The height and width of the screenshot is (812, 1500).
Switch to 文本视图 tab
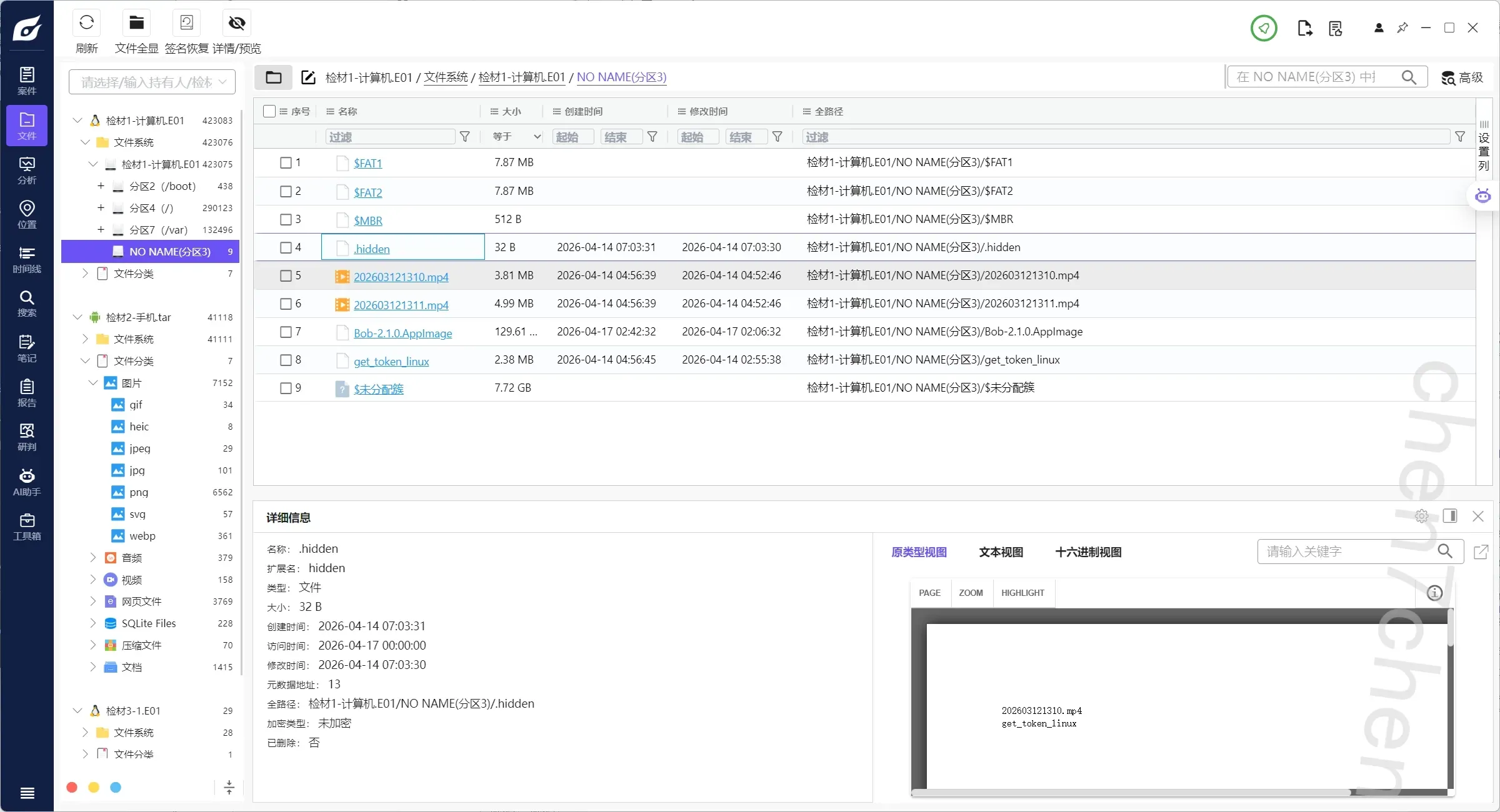pos(1001,552)
